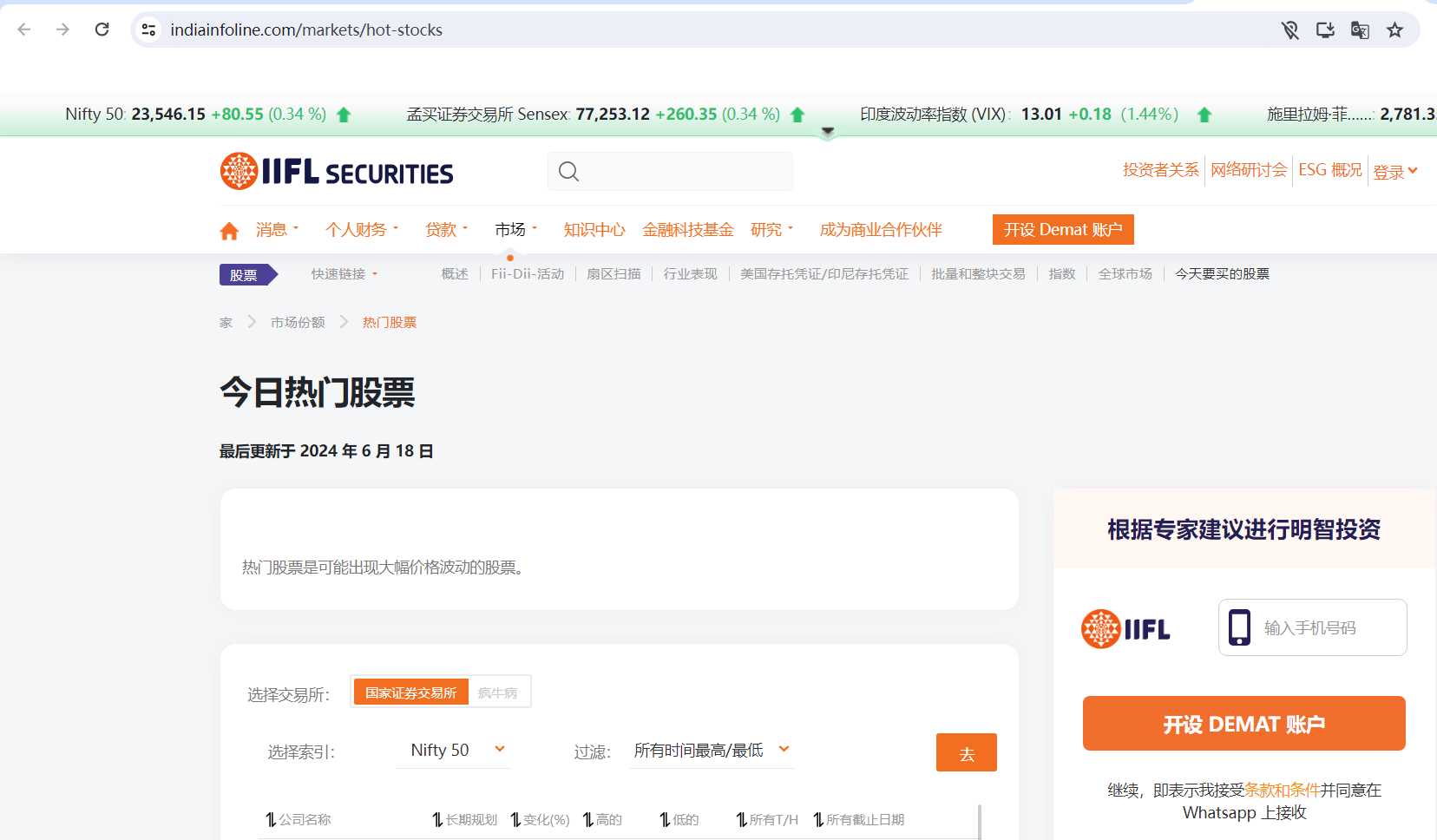This screenshot has width=1437, height=840.
Task: Expand the 贷款 menu
Action: point(446,229)
